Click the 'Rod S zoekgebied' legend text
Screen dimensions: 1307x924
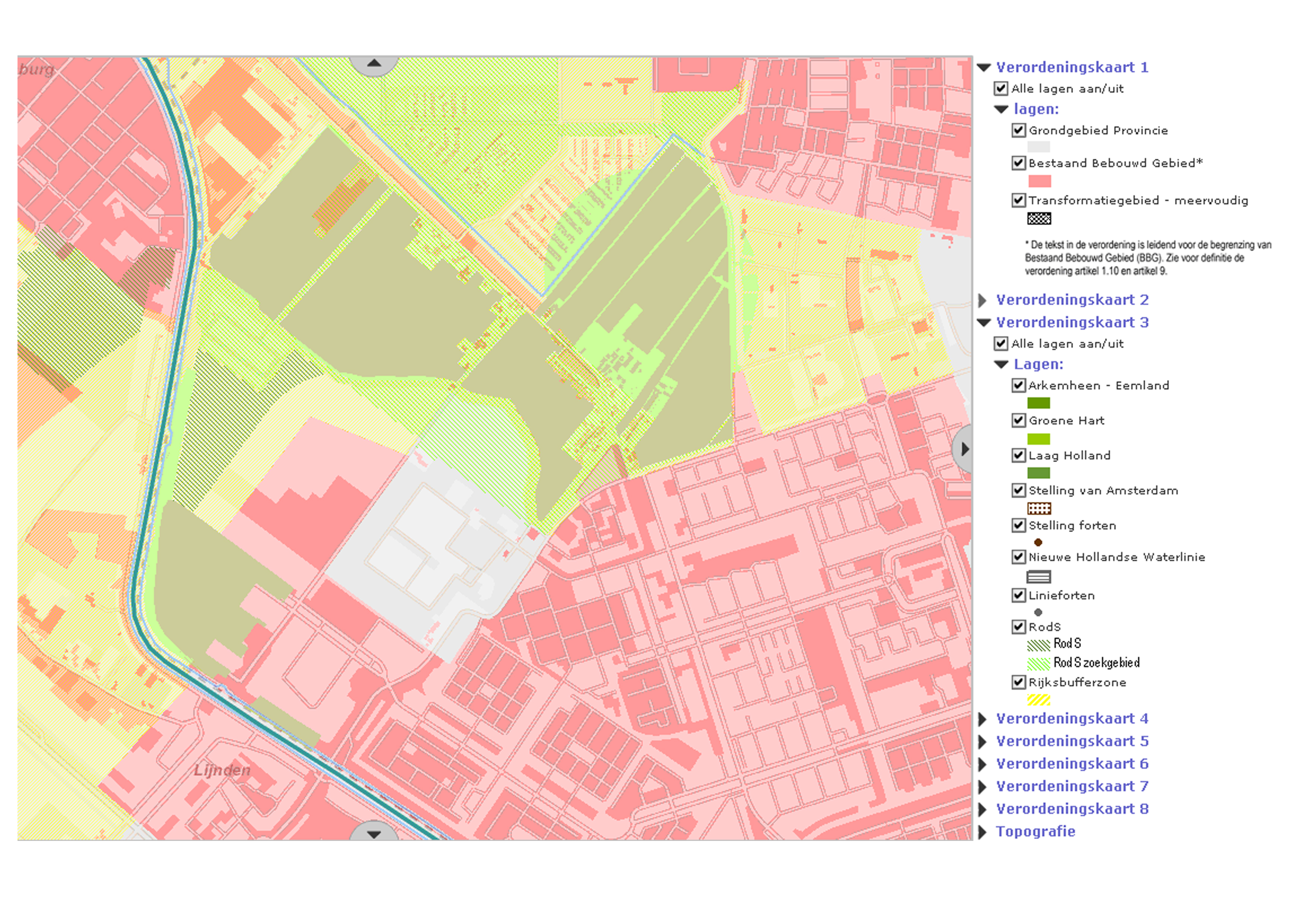[1097, 663]
